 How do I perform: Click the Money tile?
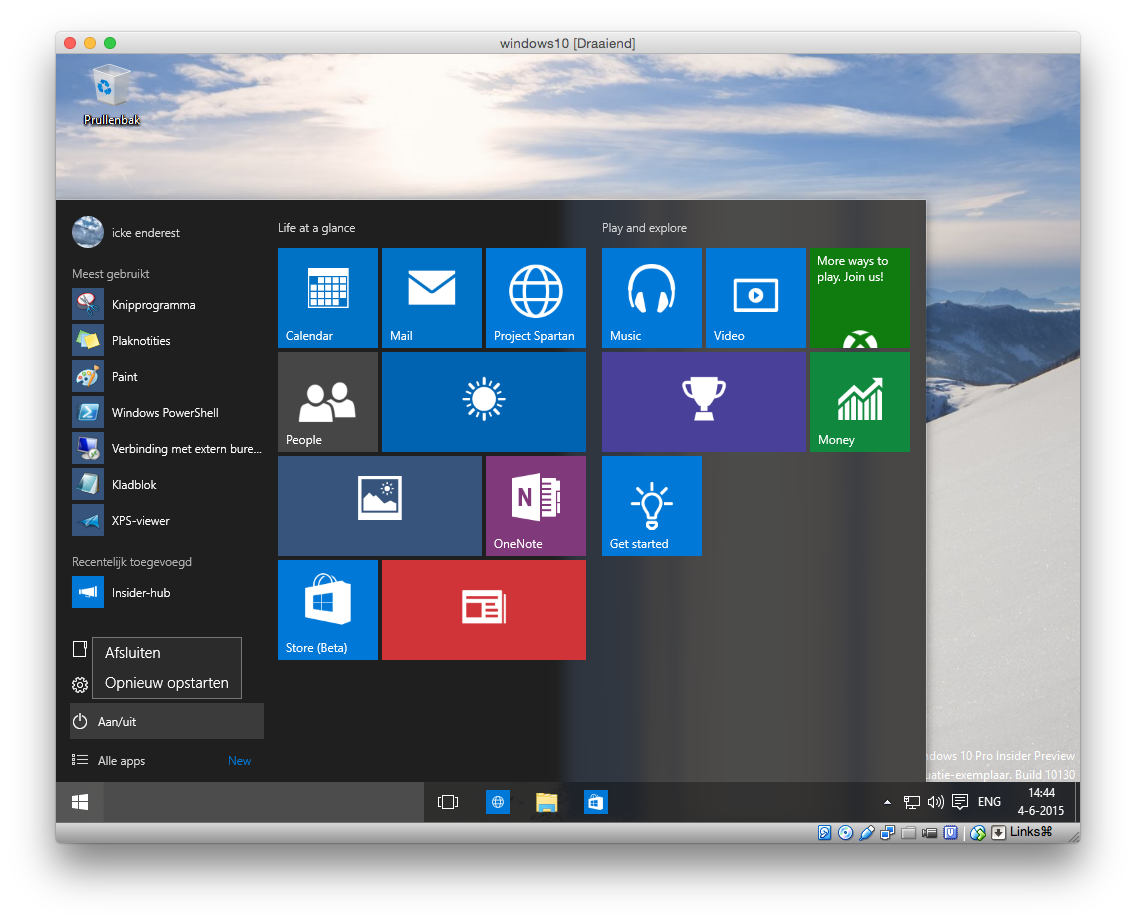click(x=860, y=401)
